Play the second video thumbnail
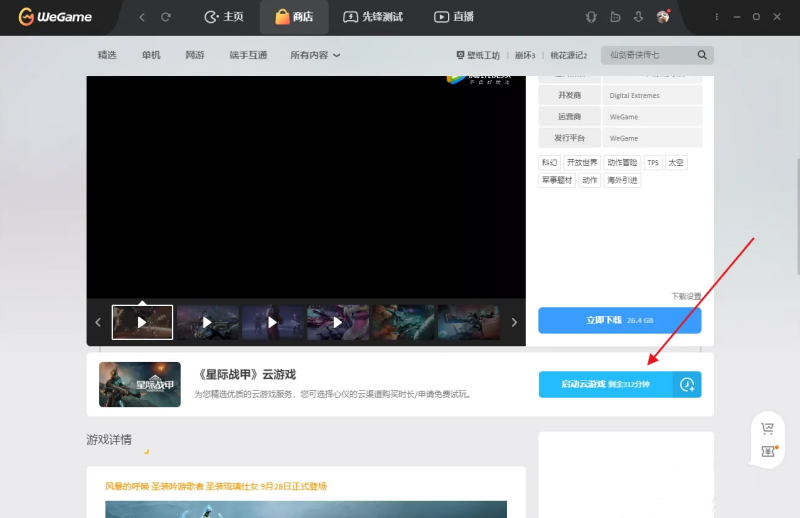800x518 pixels. coord(208,323)
